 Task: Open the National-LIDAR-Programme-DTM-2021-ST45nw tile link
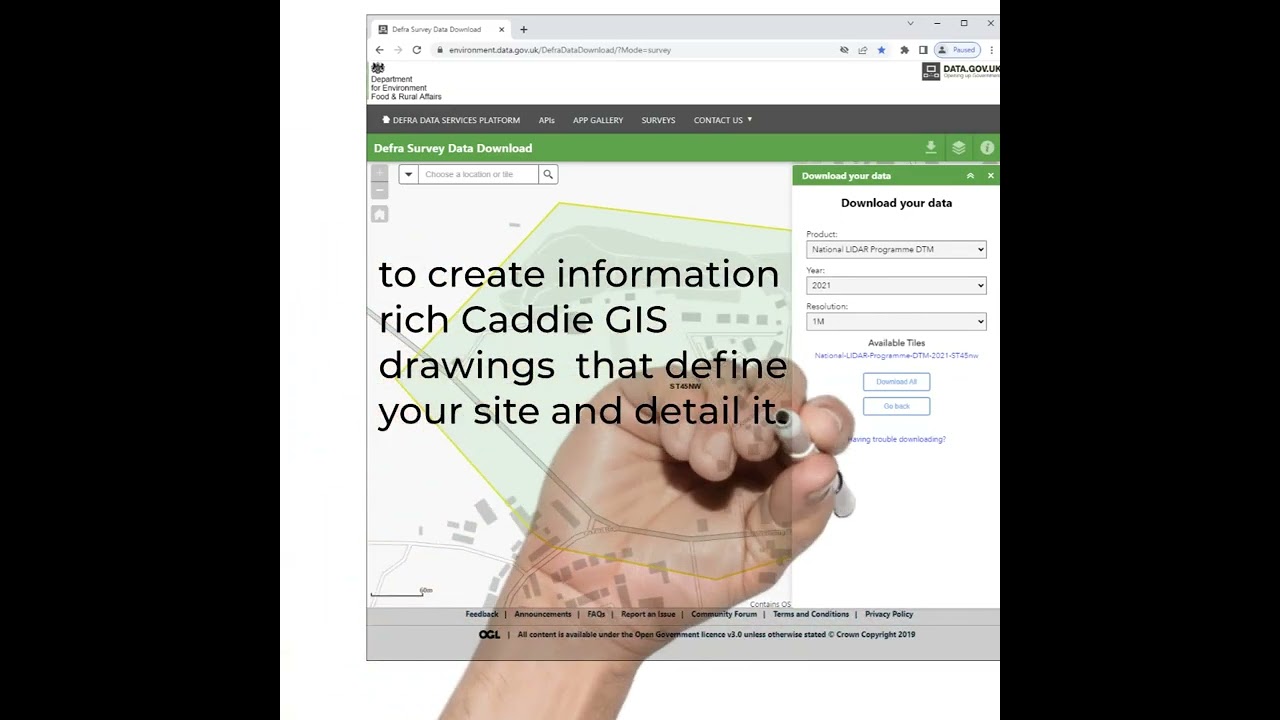tap(896, 356)
